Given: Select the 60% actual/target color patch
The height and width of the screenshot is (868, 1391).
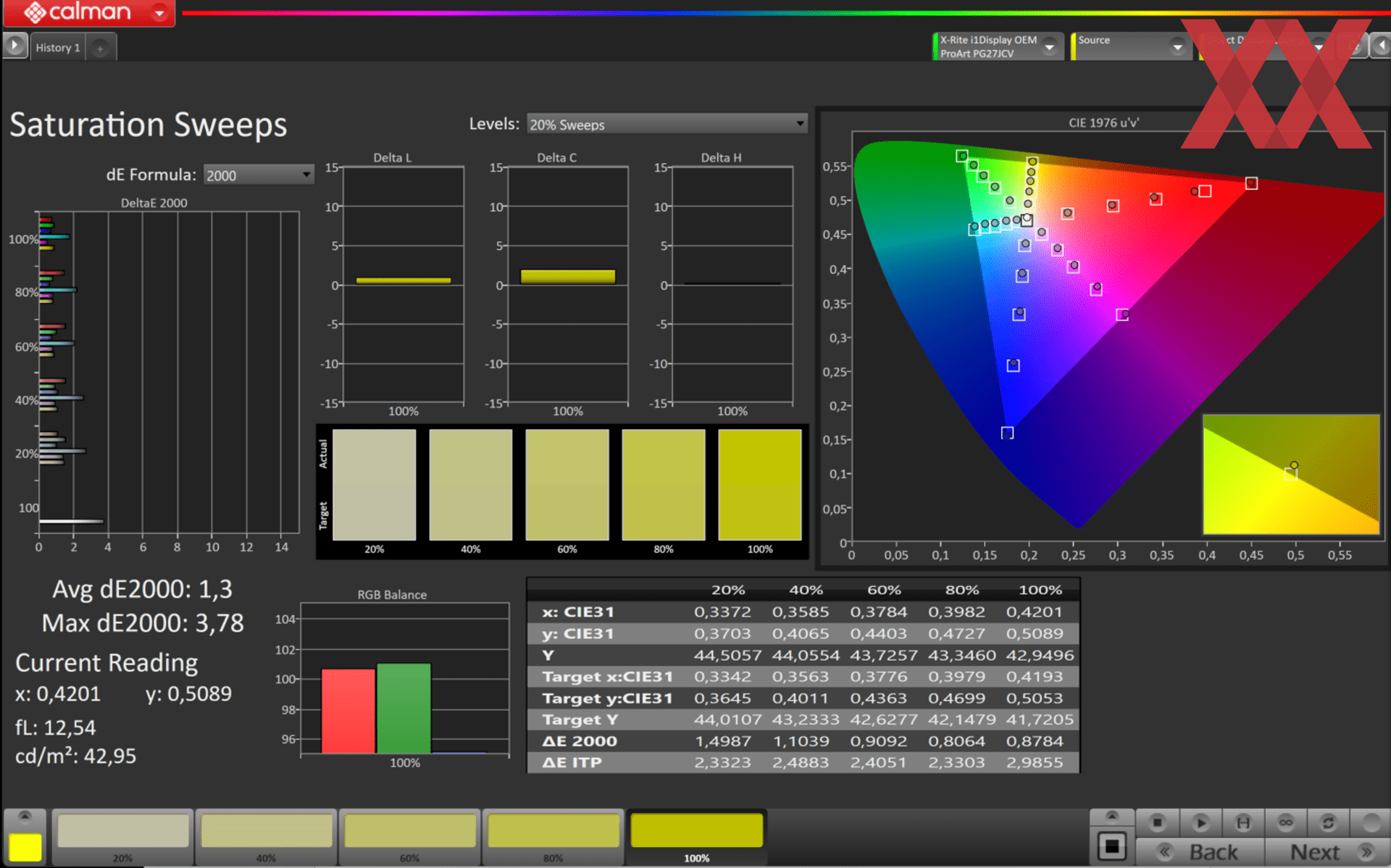Looking at the screenshot, I should (x=567, y=485).
